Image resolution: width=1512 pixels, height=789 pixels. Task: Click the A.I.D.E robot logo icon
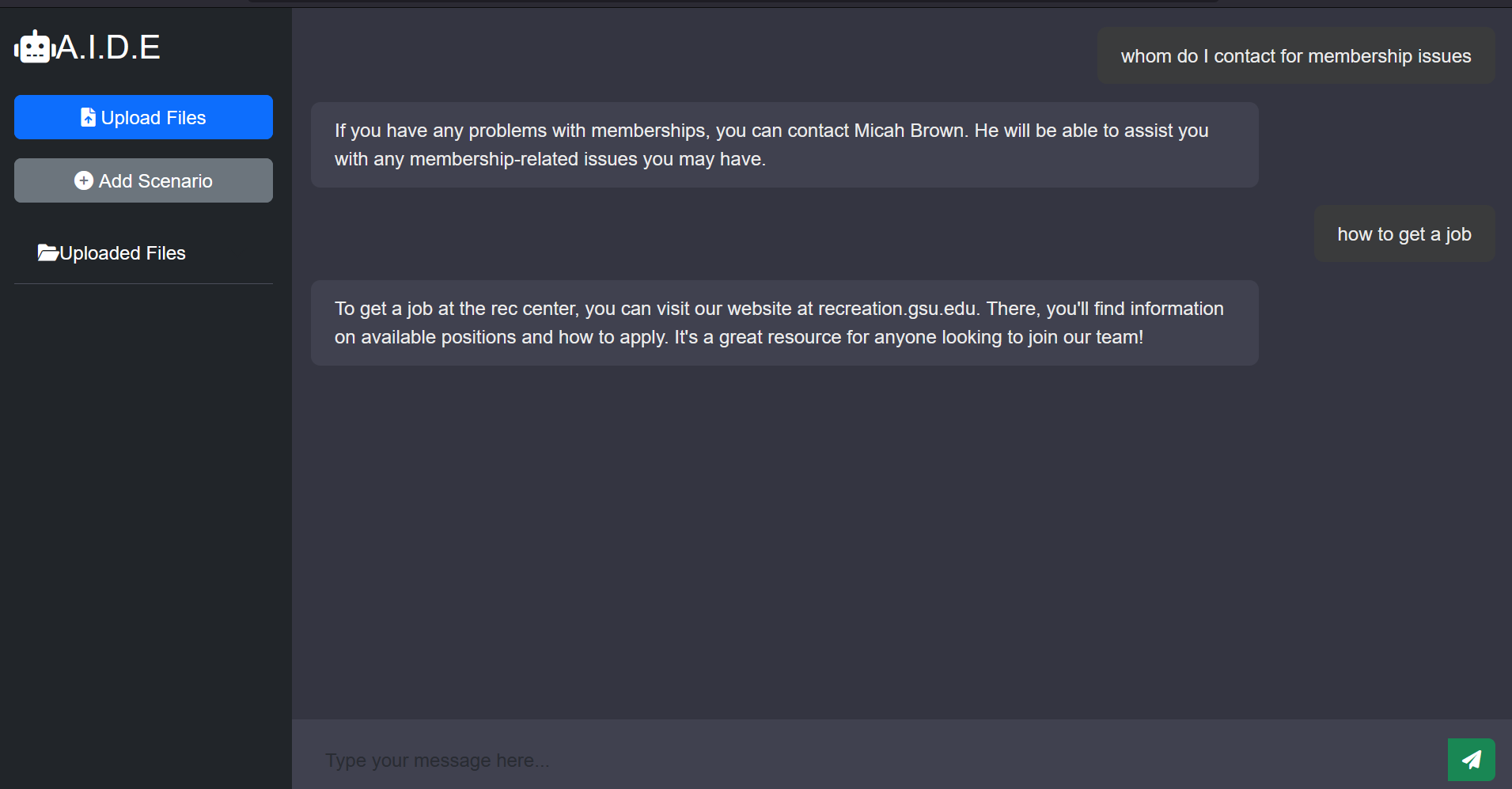(34, 47)
